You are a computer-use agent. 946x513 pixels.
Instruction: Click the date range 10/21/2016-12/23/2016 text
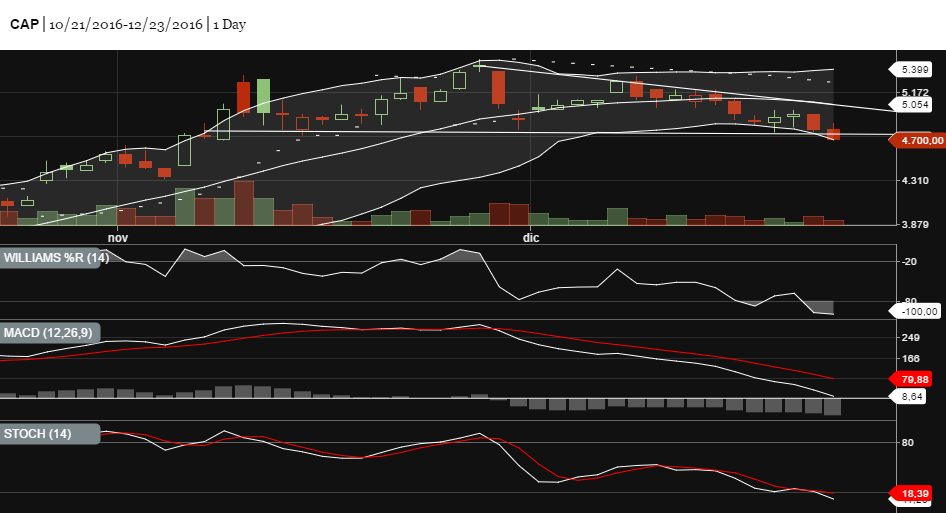click(125, 25)
